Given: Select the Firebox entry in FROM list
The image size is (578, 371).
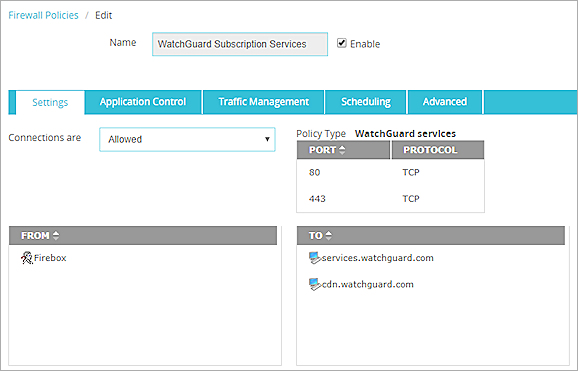Looking at the screenshot, I should point(50,258).
